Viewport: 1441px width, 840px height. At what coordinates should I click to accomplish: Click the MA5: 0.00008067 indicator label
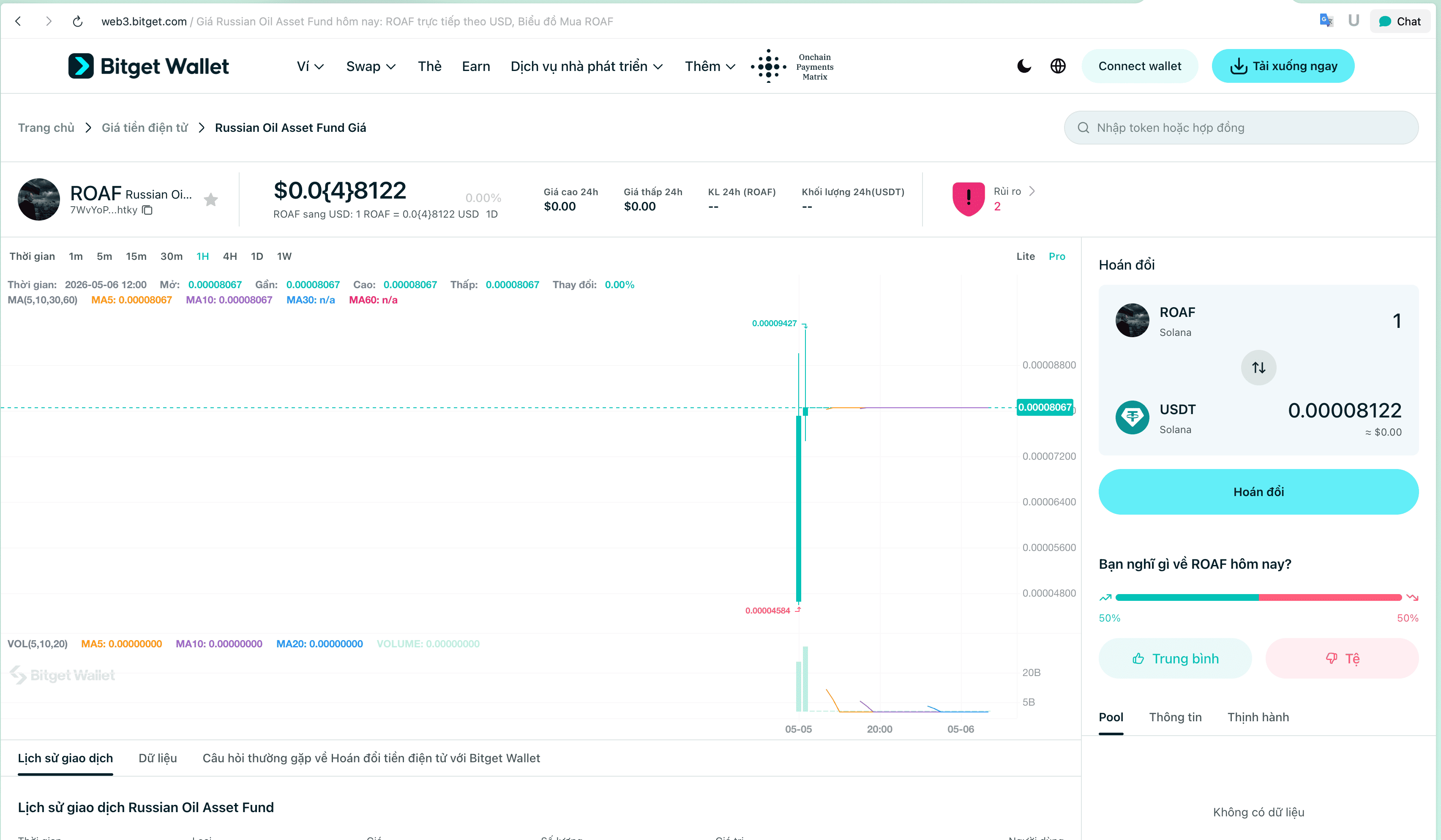pos(131,300)
